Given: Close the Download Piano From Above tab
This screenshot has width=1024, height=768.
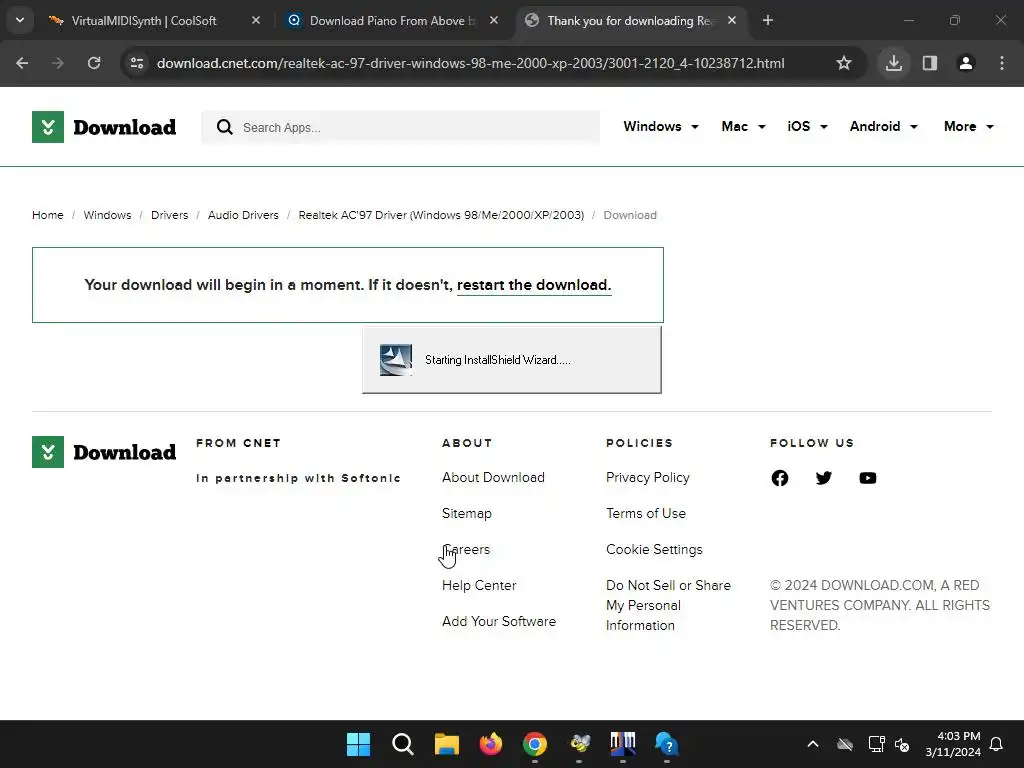Looking at the screenshot, I should click(494, 21).
